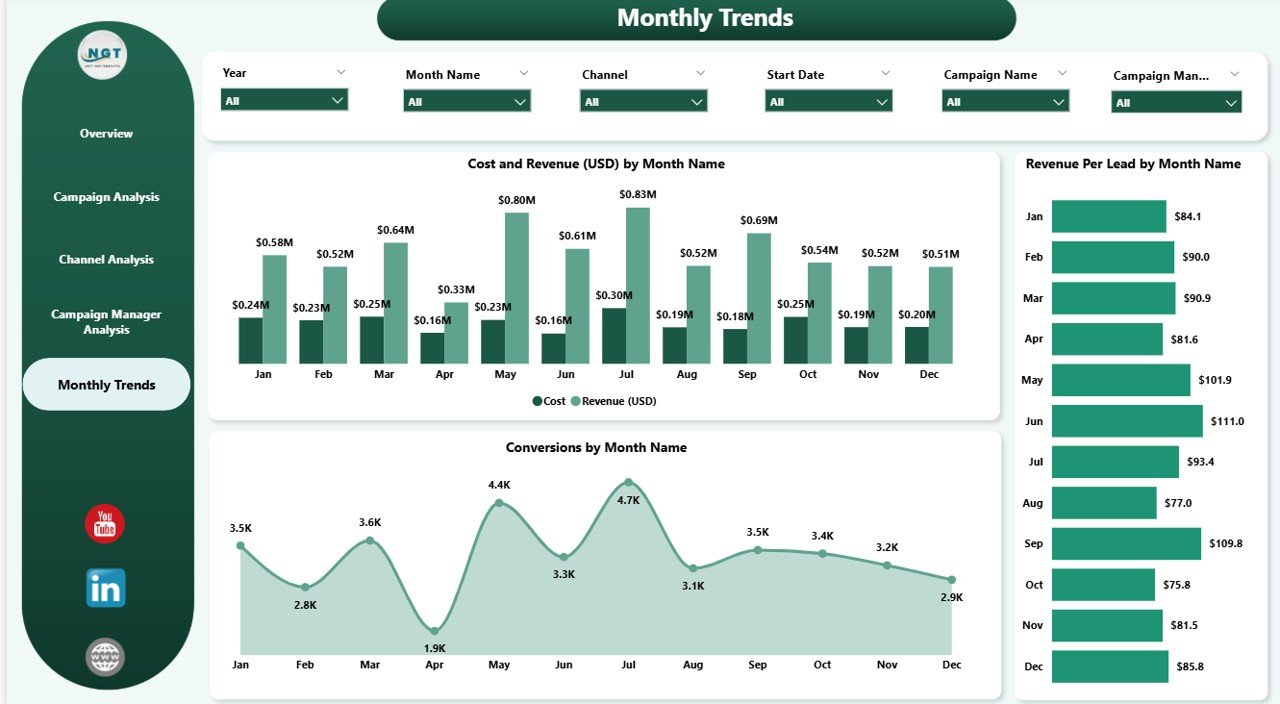This screenshot has width=1280, height=704.
Task: Open the Campaign Name dropdown
Action: coord(1058,102)
